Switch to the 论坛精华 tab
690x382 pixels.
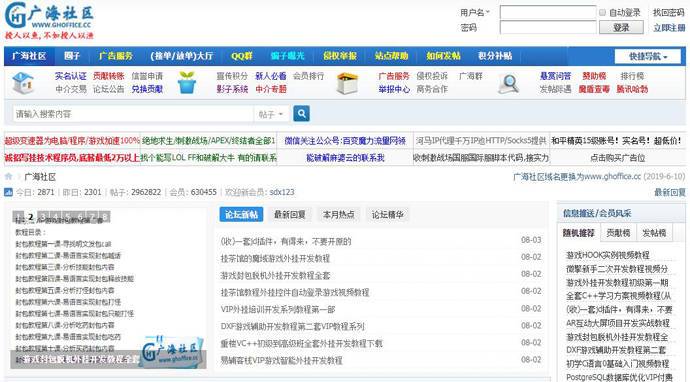coord(387,214)
